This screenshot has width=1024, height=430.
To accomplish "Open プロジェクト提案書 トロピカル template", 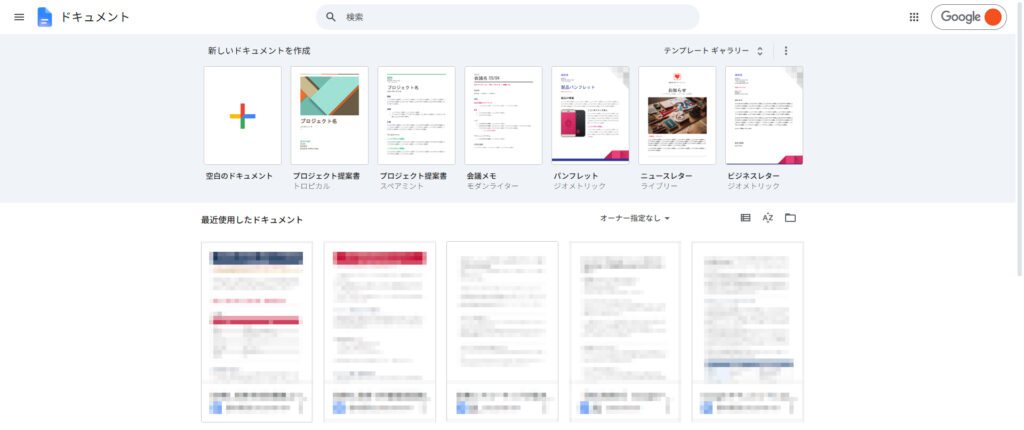I will pyautogui.click(x=329, y=116).
